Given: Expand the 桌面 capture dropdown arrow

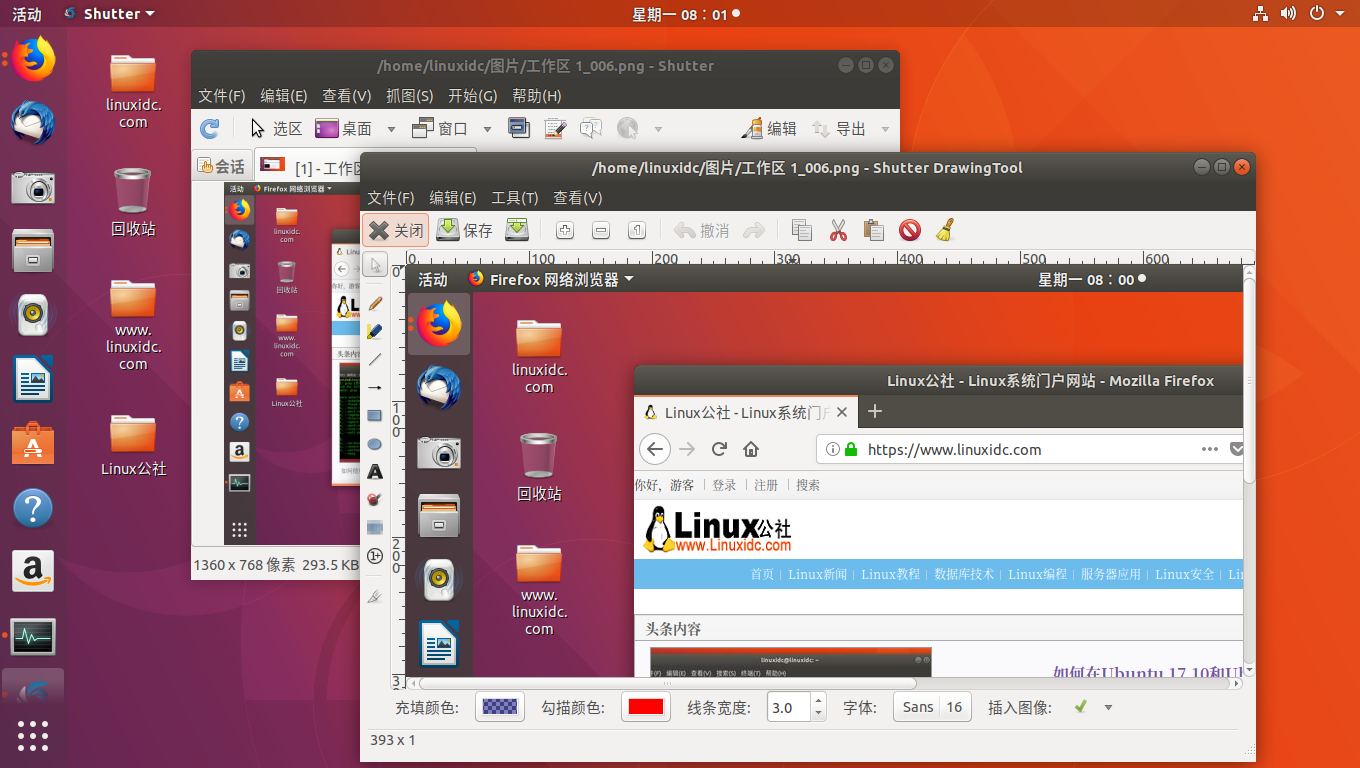Looking at the screenshot, I should (391, 129).
